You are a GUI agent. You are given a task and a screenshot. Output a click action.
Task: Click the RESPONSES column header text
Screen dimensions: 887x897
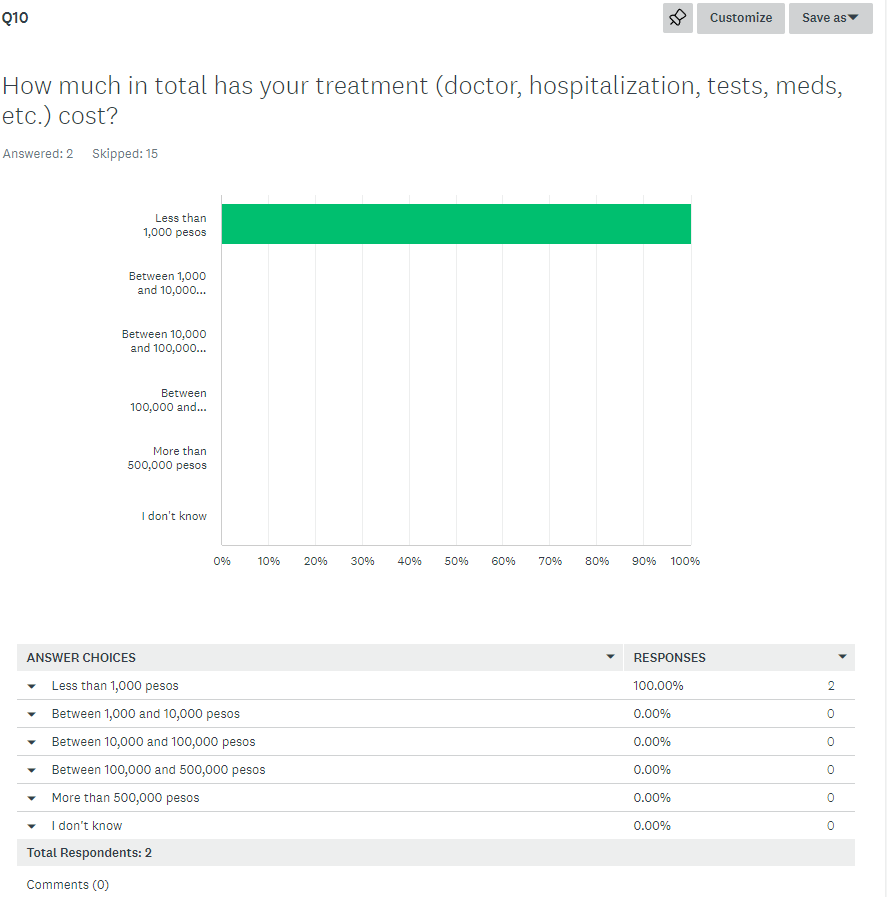click(x=669, y=658)
